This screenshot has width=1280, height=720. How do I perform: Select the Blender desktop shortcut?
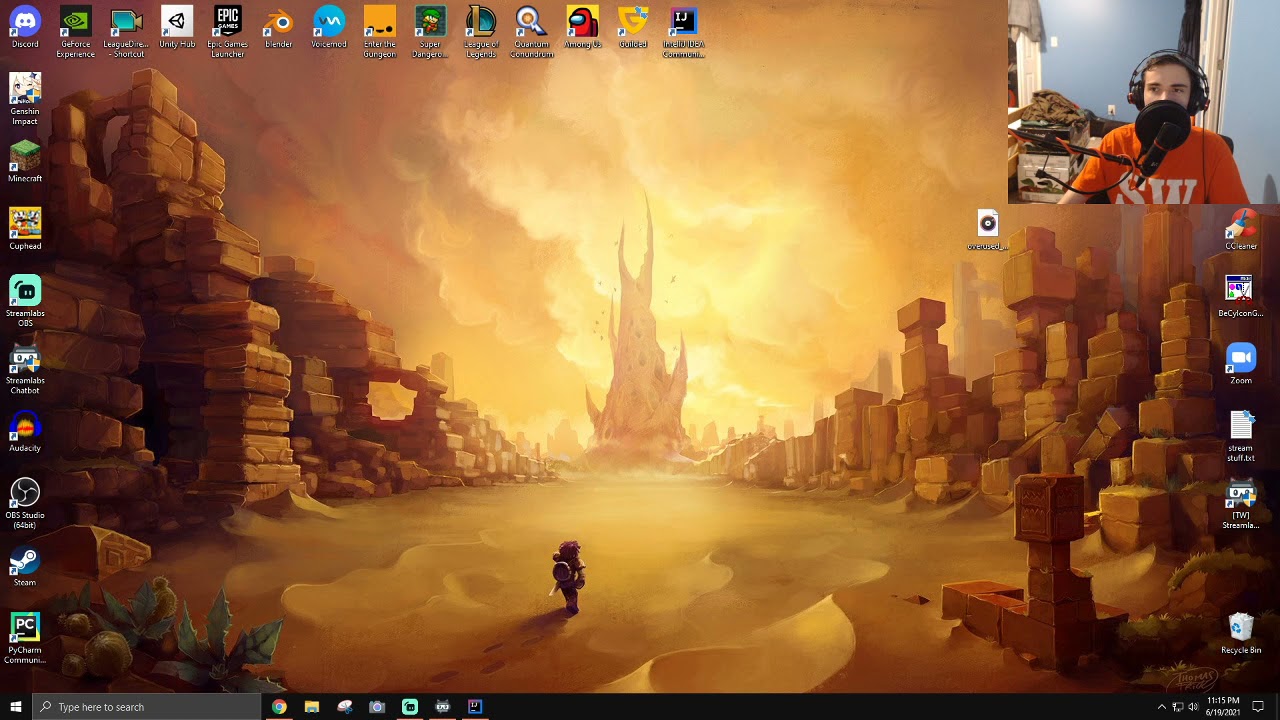(278, 28)
